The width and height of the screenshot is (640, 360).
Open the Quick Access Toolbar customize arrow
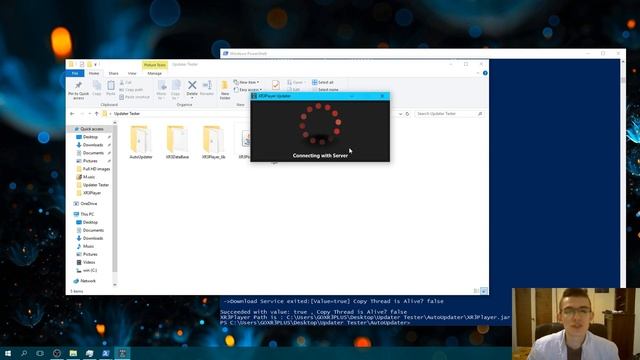tap(96, 64)
